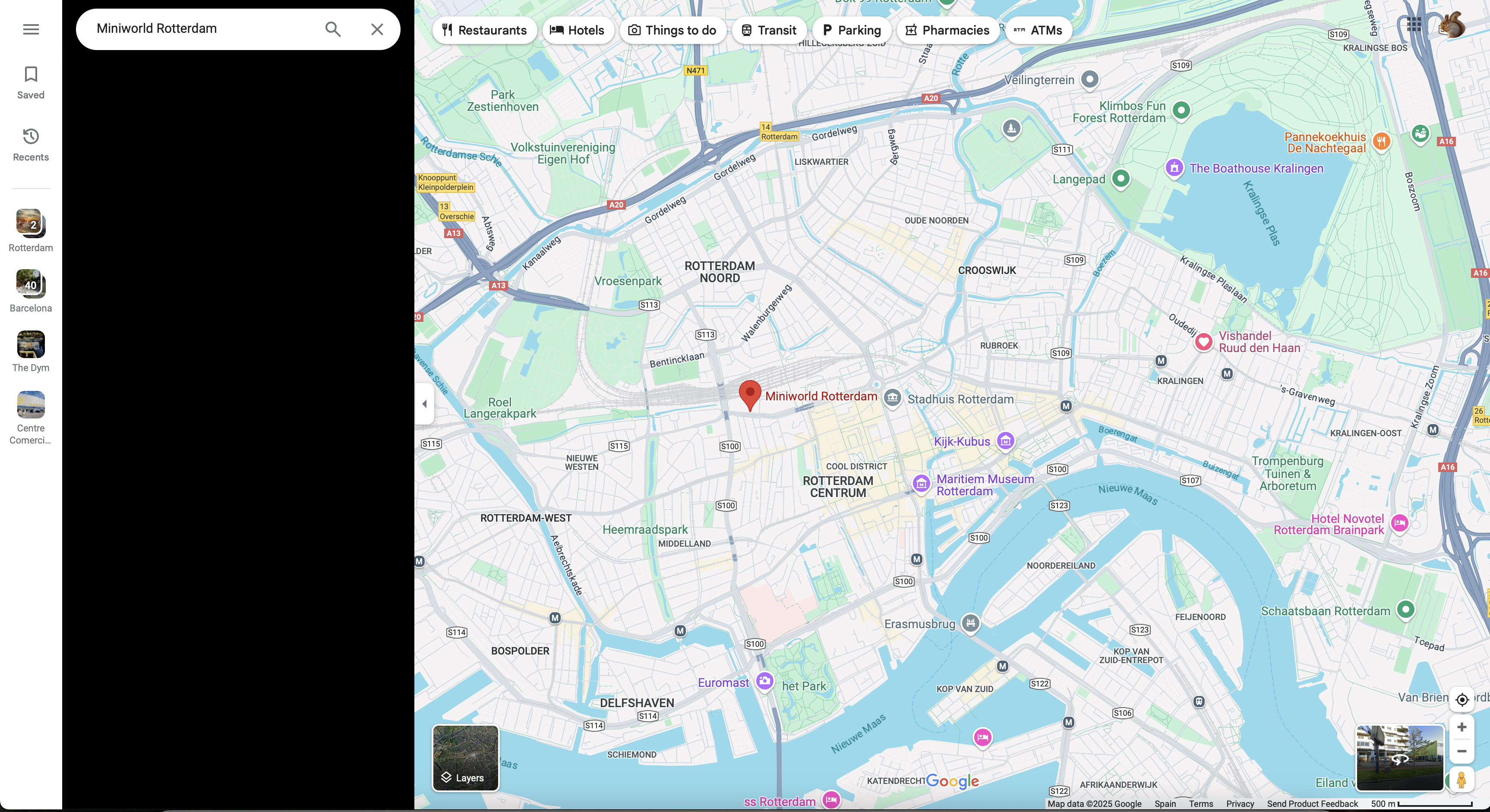The image size is (1490, 812).
Task: Click the search magnifier icon
Action: click(x=333, y=29)
